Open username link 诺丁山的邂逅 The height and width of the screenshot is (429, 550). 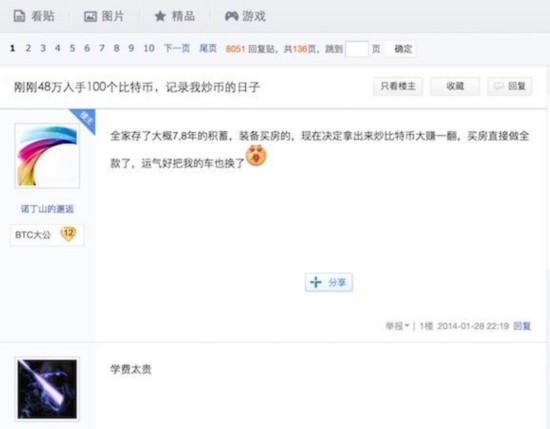tap(47, 209)
